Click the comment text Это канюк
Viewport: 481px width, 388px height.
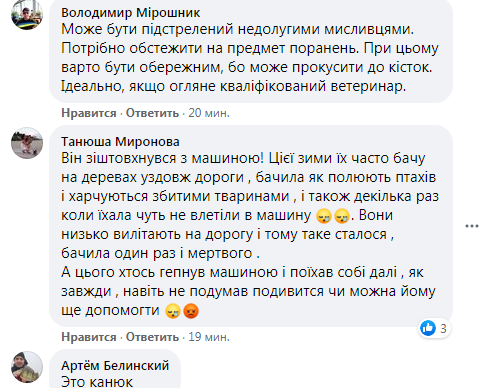tap(97, 382)
